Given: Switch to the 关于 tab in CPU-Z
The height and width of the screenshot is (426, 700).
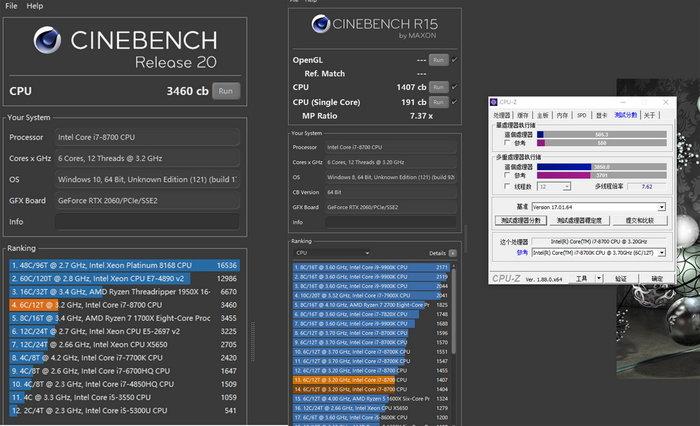Looking at the screenshot, I should point(650,115).
